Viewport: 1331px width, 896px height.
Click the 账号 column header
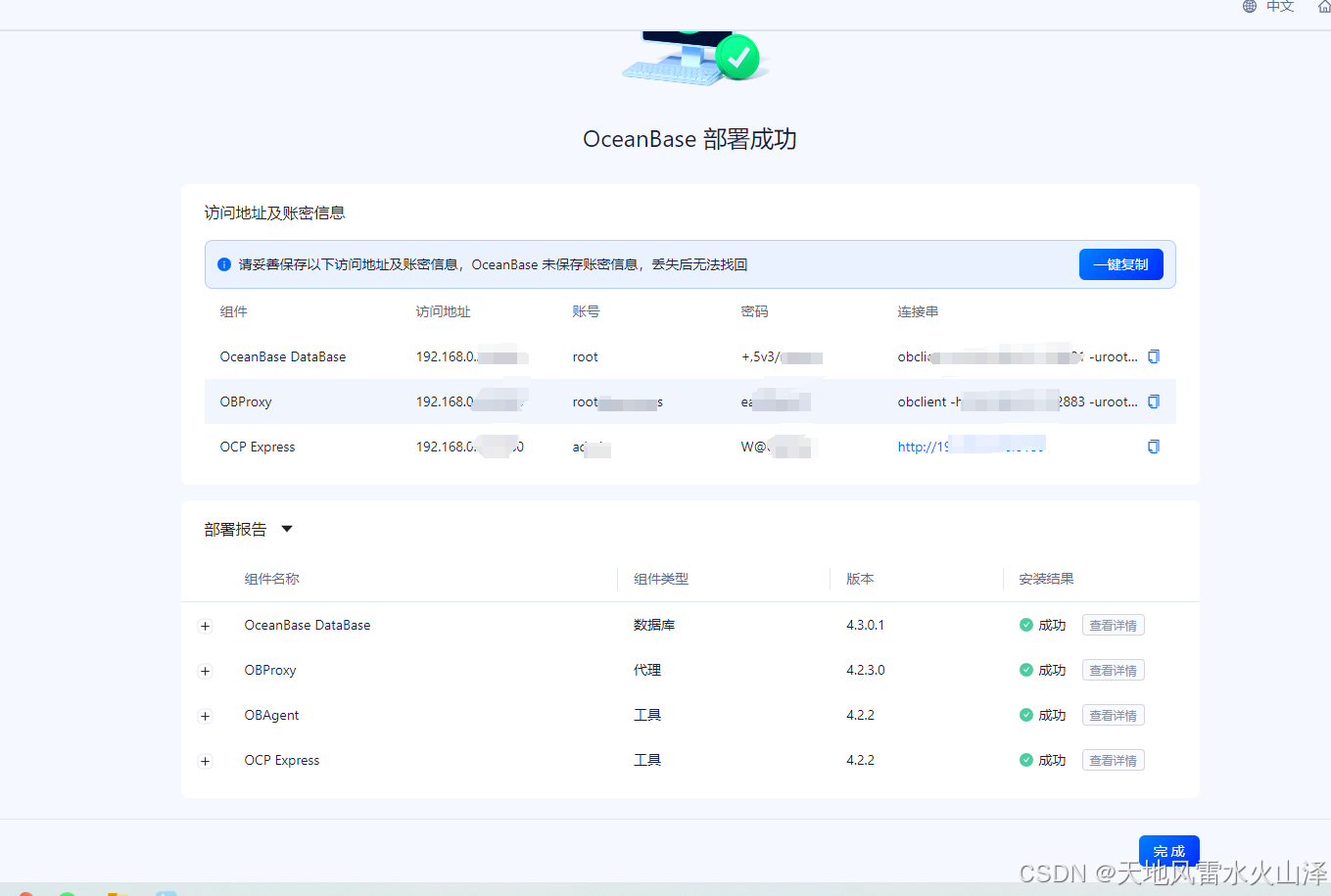point(586,311)
